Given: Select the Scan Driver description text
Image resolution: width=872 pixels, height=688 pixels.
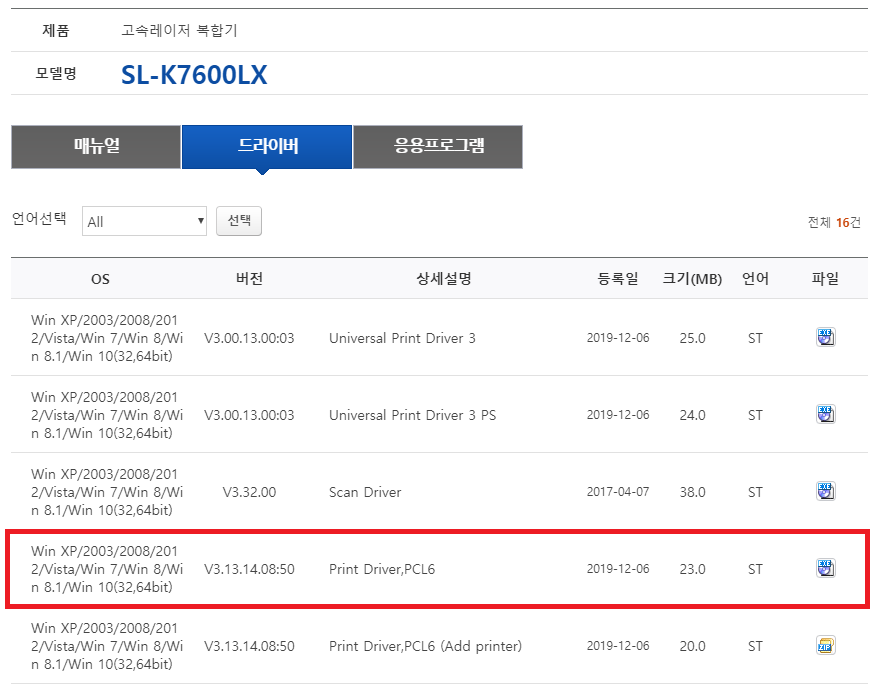Looking at the screenshot, I should pyautogui.click(x=365, y=492).
